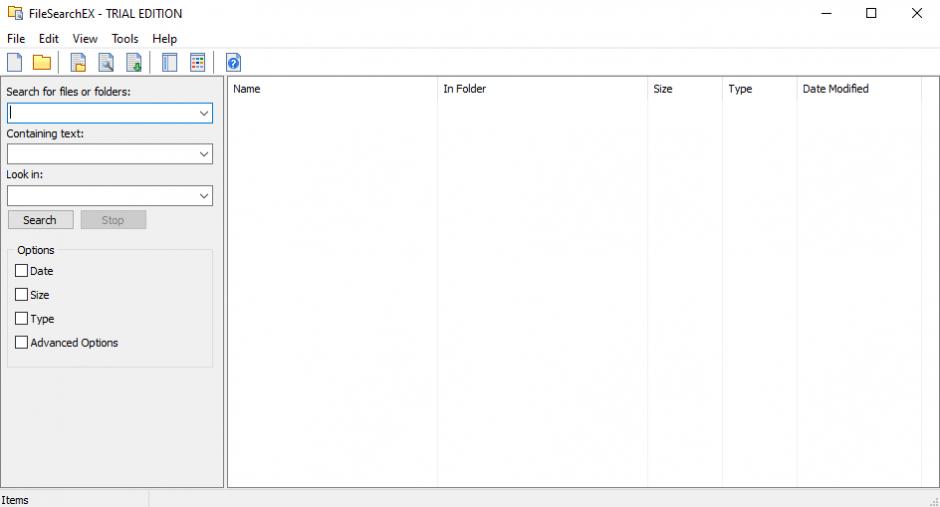
Task: Expand the Containing text dropdown
Action: (204, 154)
